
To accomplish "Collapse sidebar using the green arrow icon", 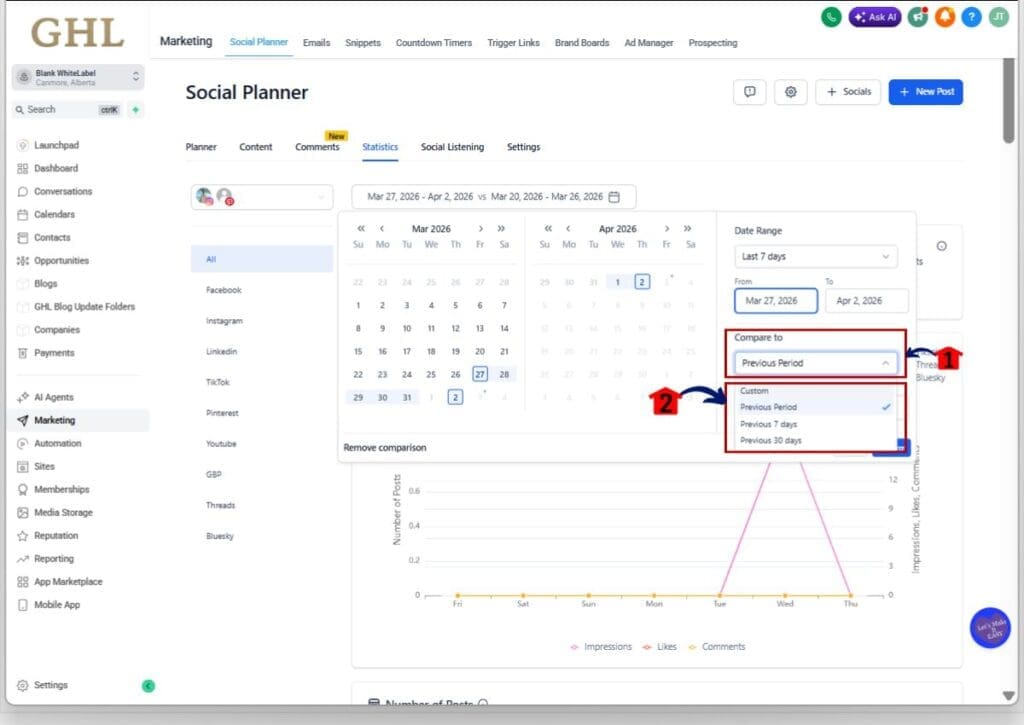I will click(x=148, y=686).
